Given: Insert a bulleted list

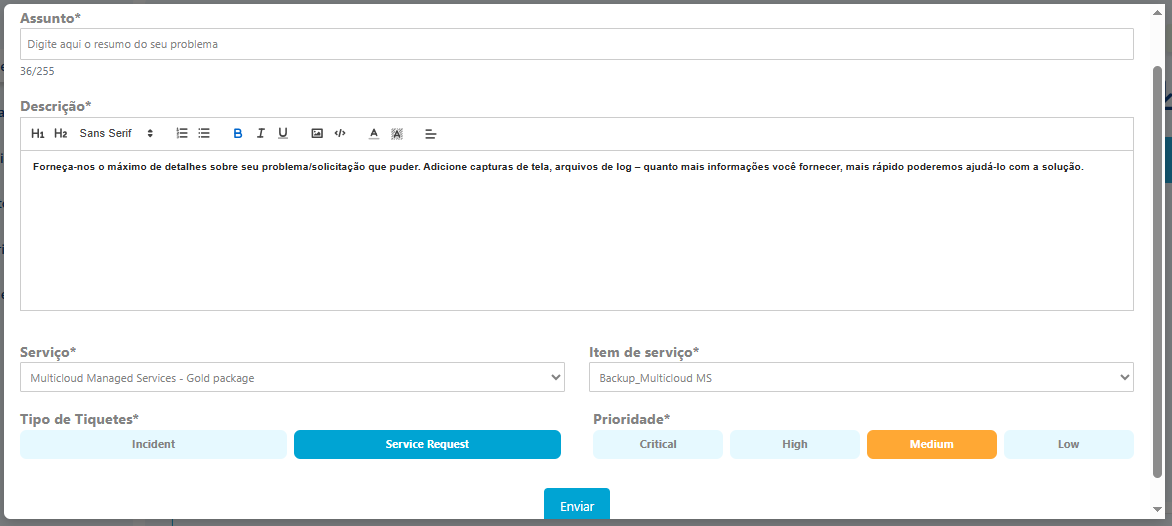Looking at the screenshot, I should (204, 133).
